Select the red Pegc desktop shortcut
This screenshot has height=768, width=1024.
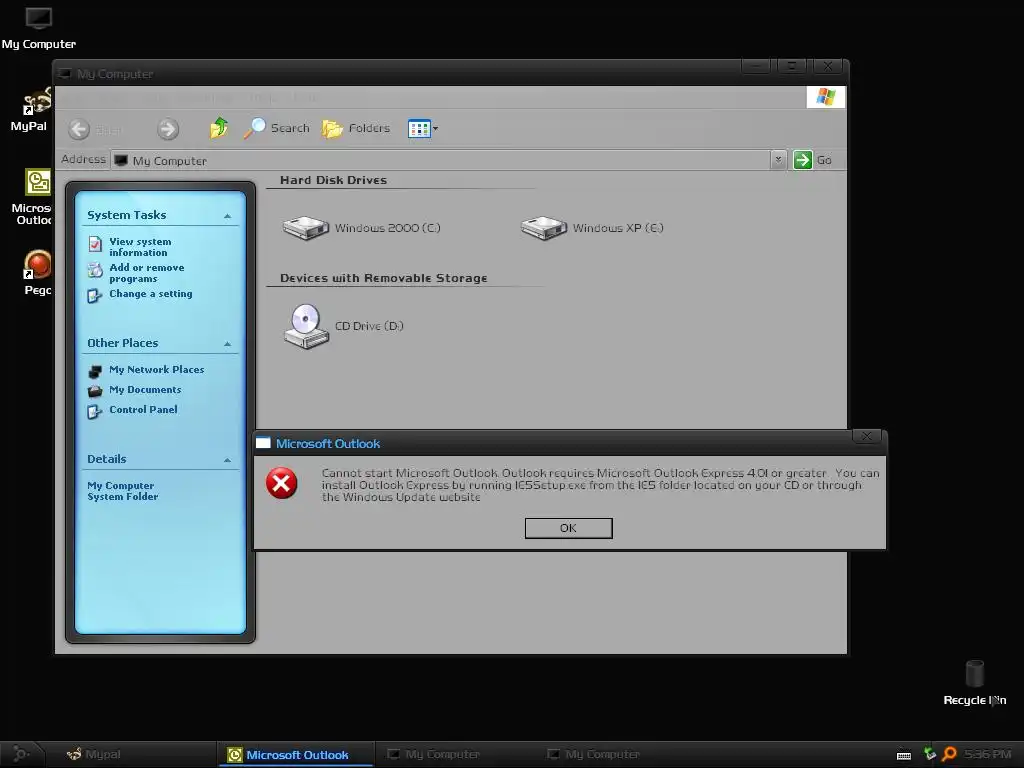point(37,272)
